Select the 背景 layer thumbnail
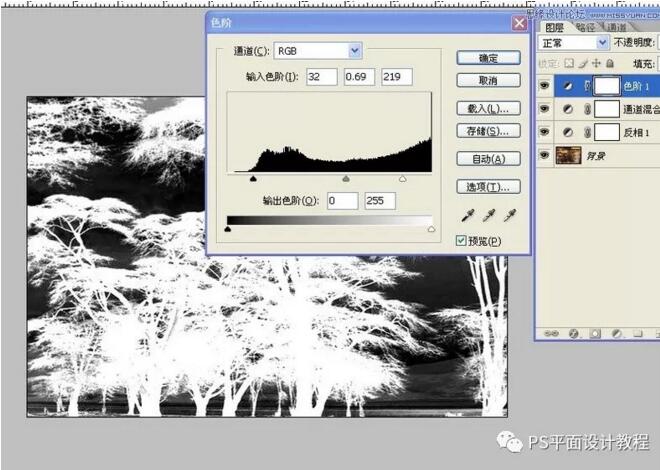660x470 pixels. 568,156
